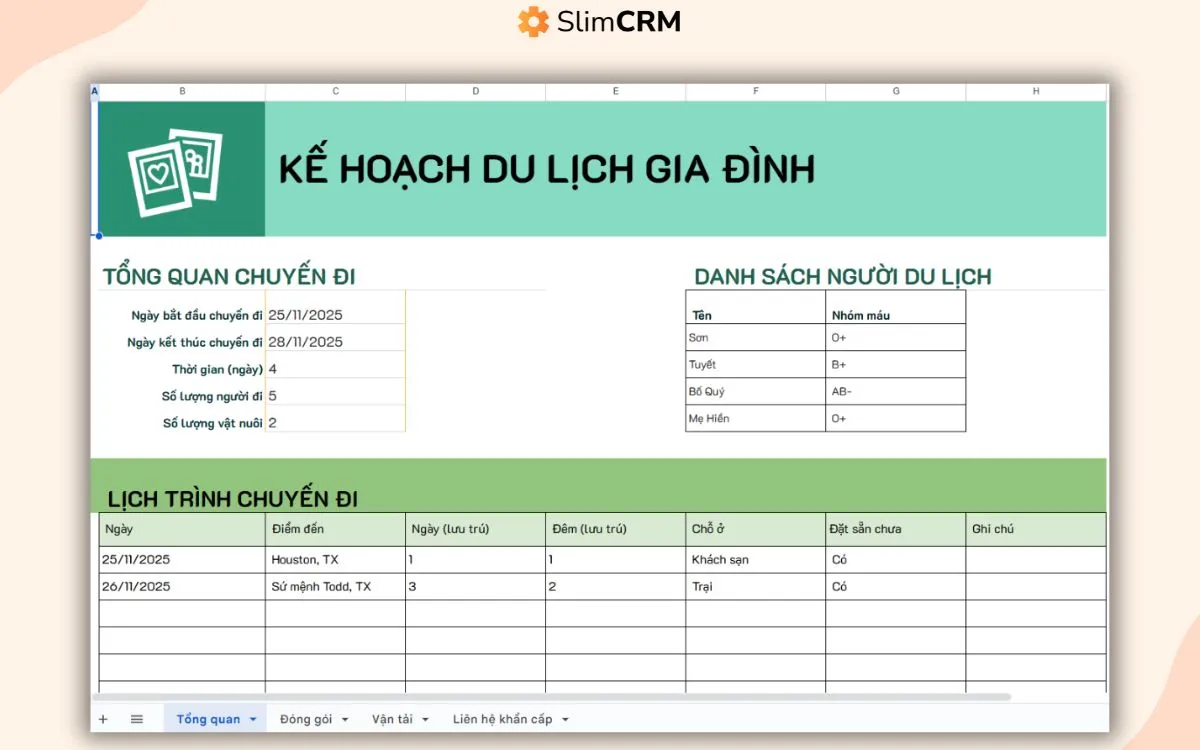Click the horizontal scrollbar of the sheet
This screenshot has height=750, width=1200.
(551, 697)
